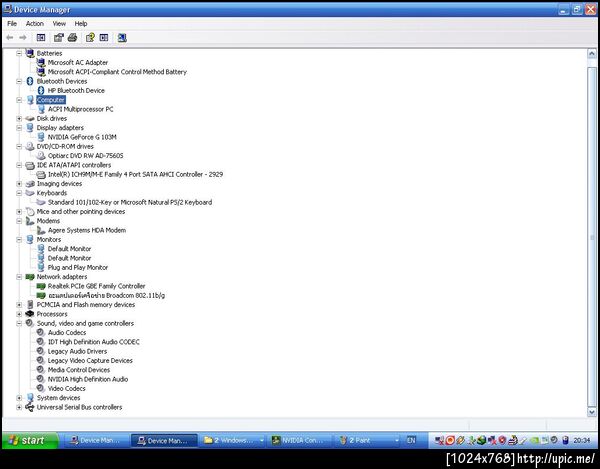Click the EN language indicator on taskbar
The height and width of the screenshot is (469, 600).
(411, 440)
